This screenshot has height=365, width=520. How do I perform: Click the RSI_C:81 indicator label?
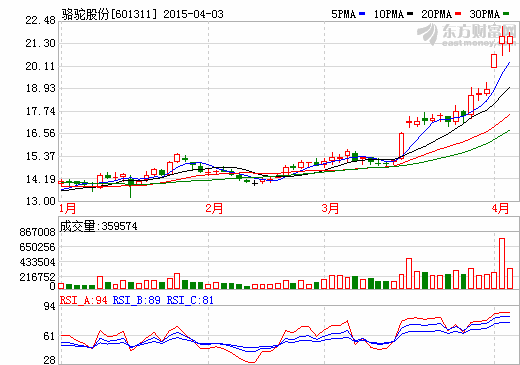tap(190, 300)
